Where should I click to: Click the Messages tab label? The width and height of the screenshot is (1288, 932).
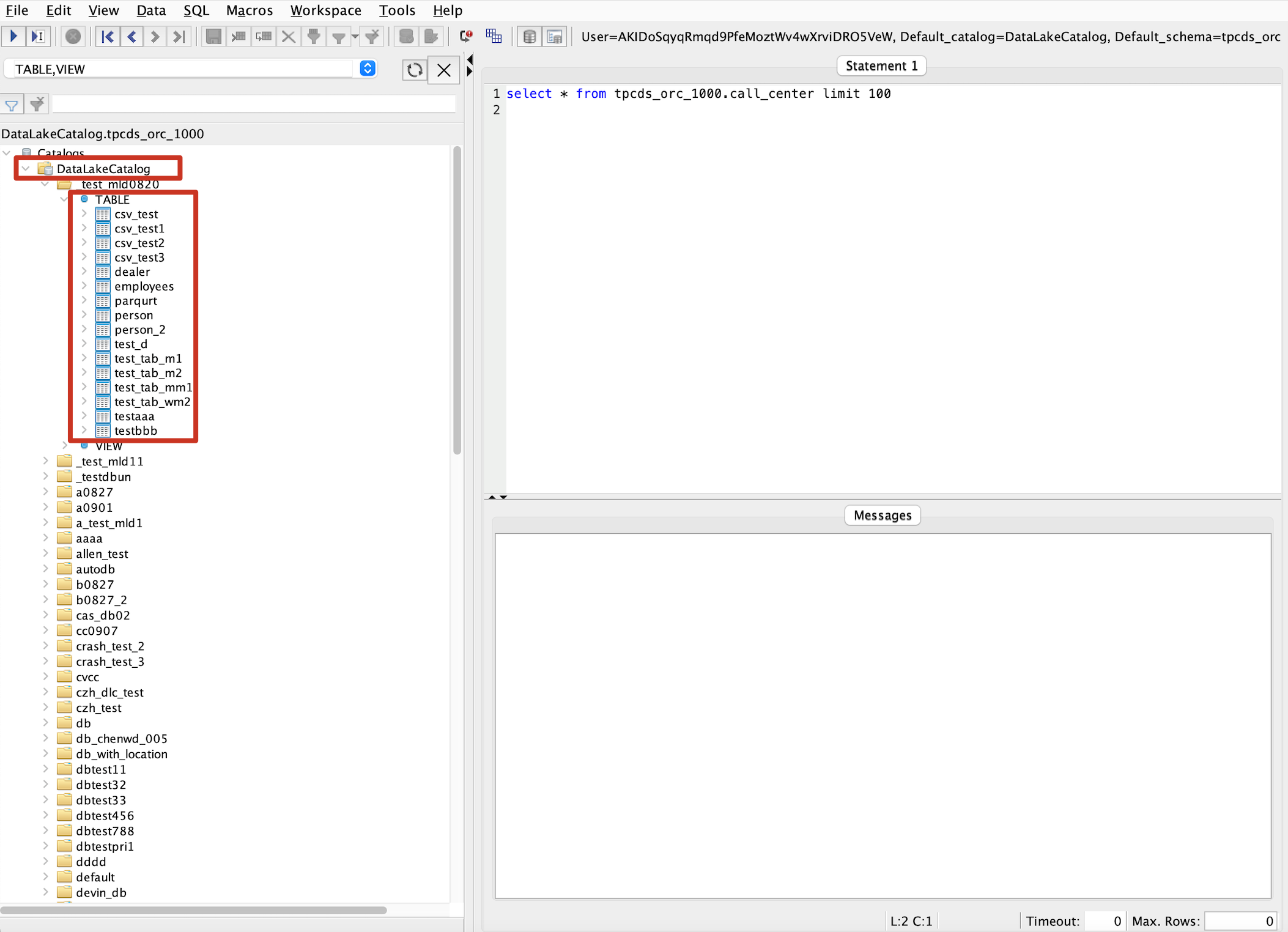coord(882,515)
